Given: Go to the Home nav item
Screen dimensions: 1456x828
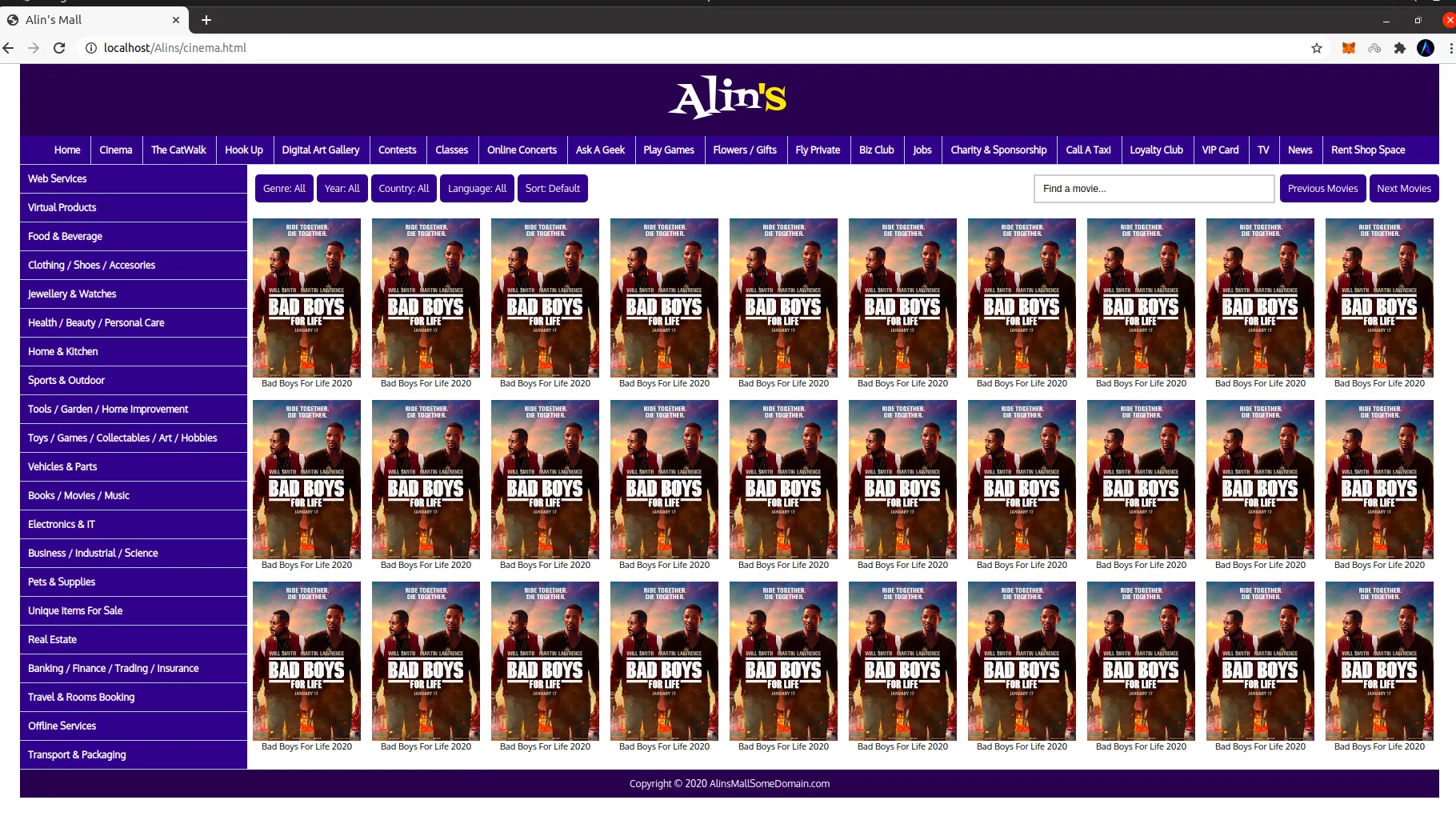Looking at the screenshot, I should pyautogui.click(x=67, y=150).
